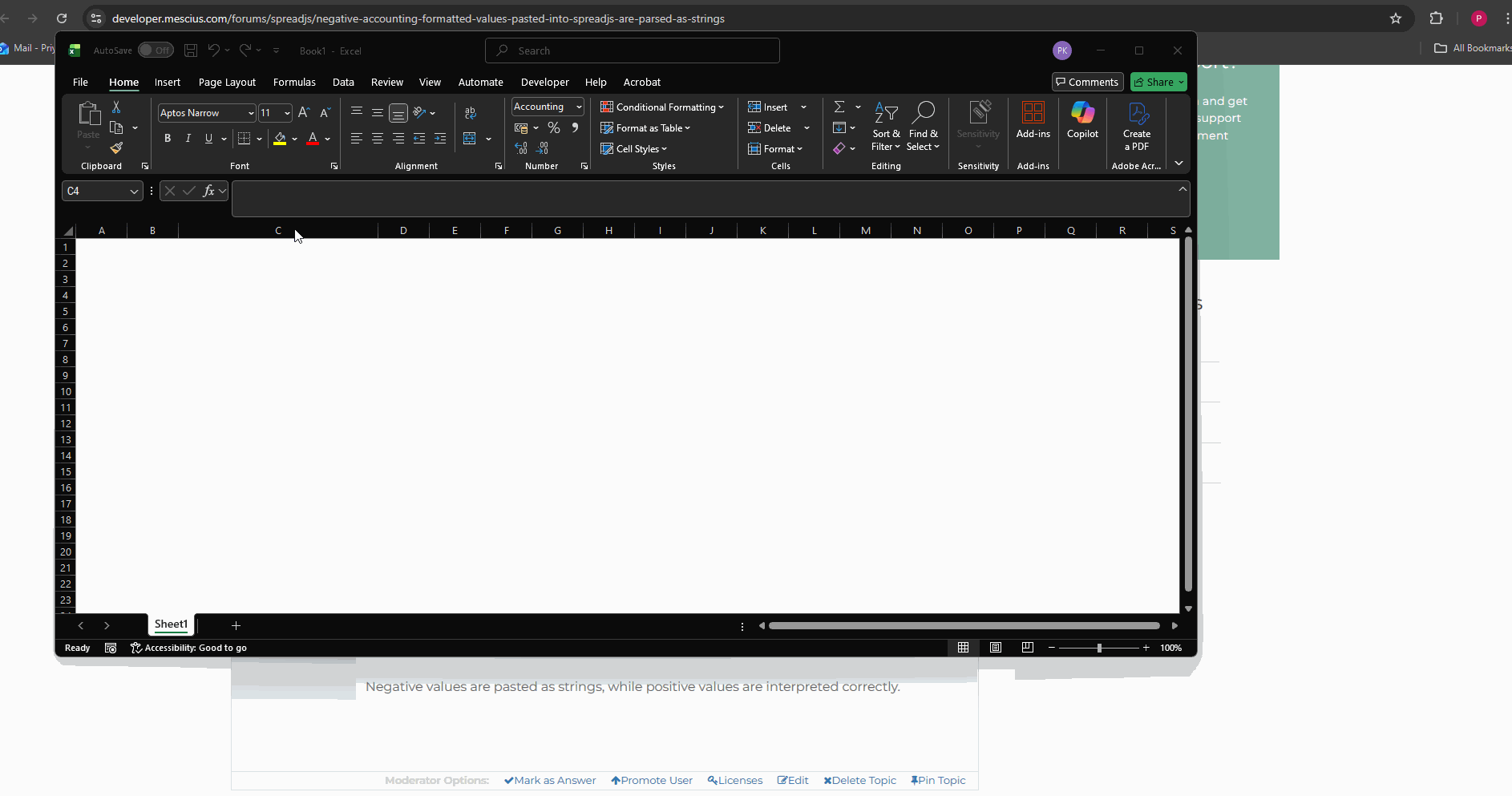1512x796 pixels.
Task: Click the AutoSum sigma icon
Action: (839, 107)
